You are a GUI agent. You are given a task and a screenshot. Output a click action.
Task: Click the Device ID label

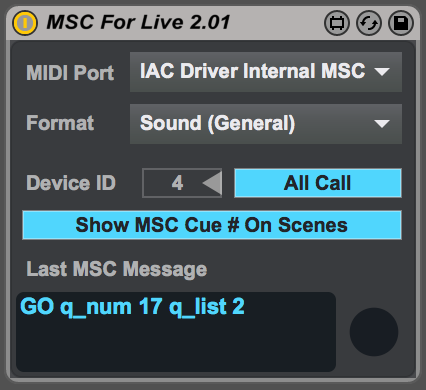[x=71, y=183]
